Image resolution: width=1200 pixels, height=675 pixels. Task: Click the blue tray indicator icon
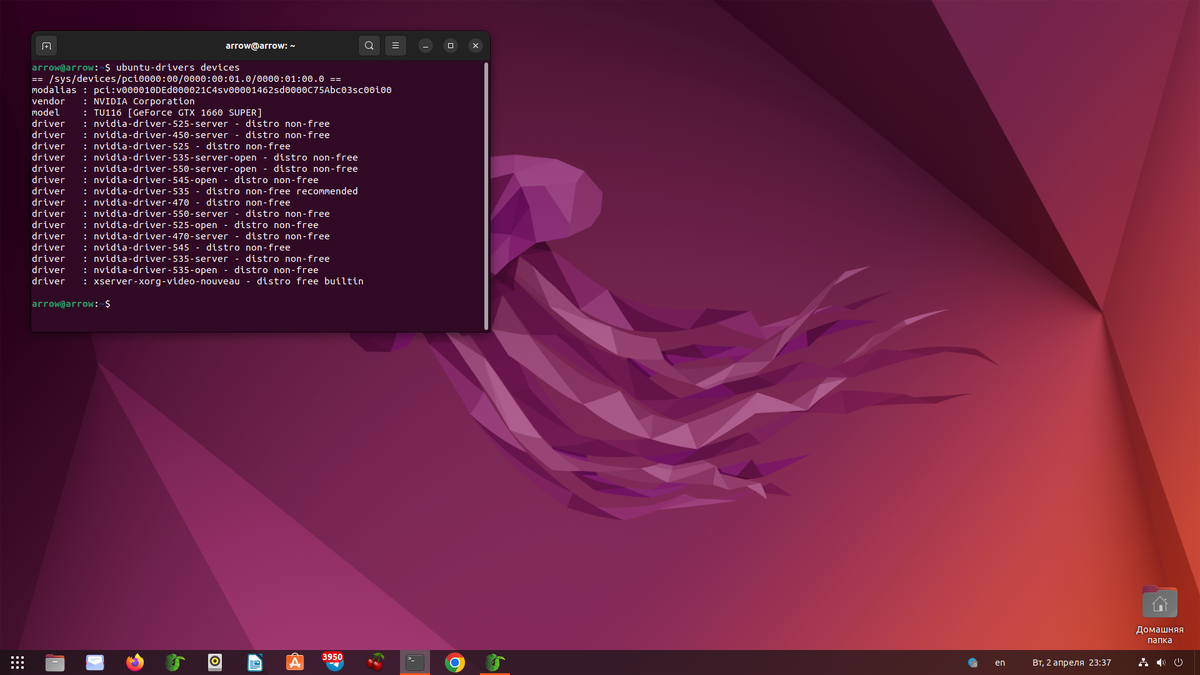pyautogui.click(x=973, y=663)
